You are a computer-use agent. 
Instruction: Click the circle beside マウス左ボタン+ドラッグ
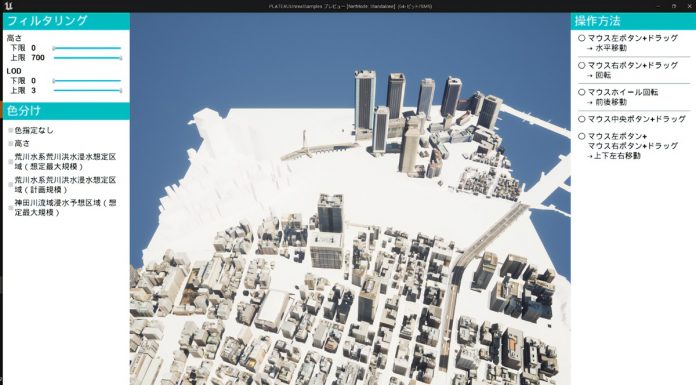tap(581, 38)
